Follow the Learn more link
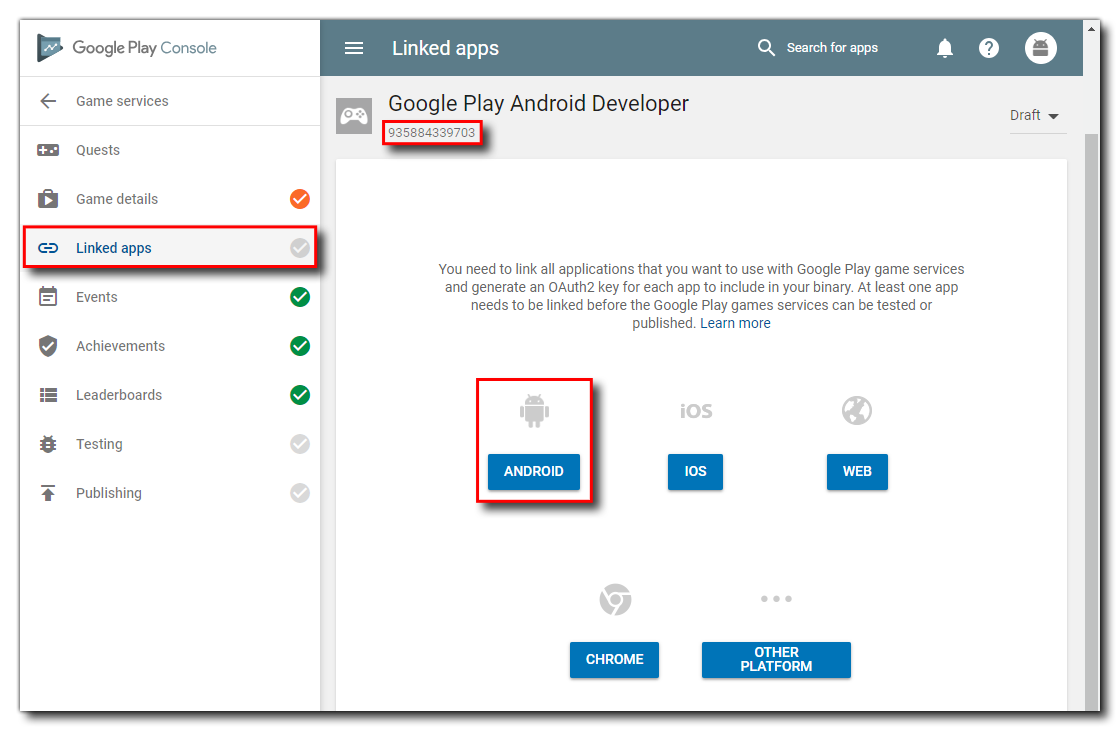The height and width of the screenshot is (731, 1120). click(735, 323)
